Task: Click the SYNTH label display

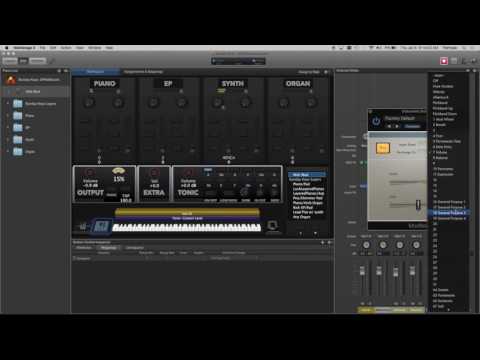Action: click(x=233, y=84)
